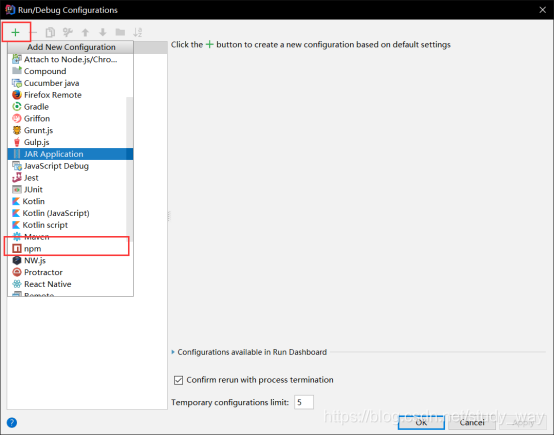
Task: Click the OK button
Action: (x=421, y=422)
